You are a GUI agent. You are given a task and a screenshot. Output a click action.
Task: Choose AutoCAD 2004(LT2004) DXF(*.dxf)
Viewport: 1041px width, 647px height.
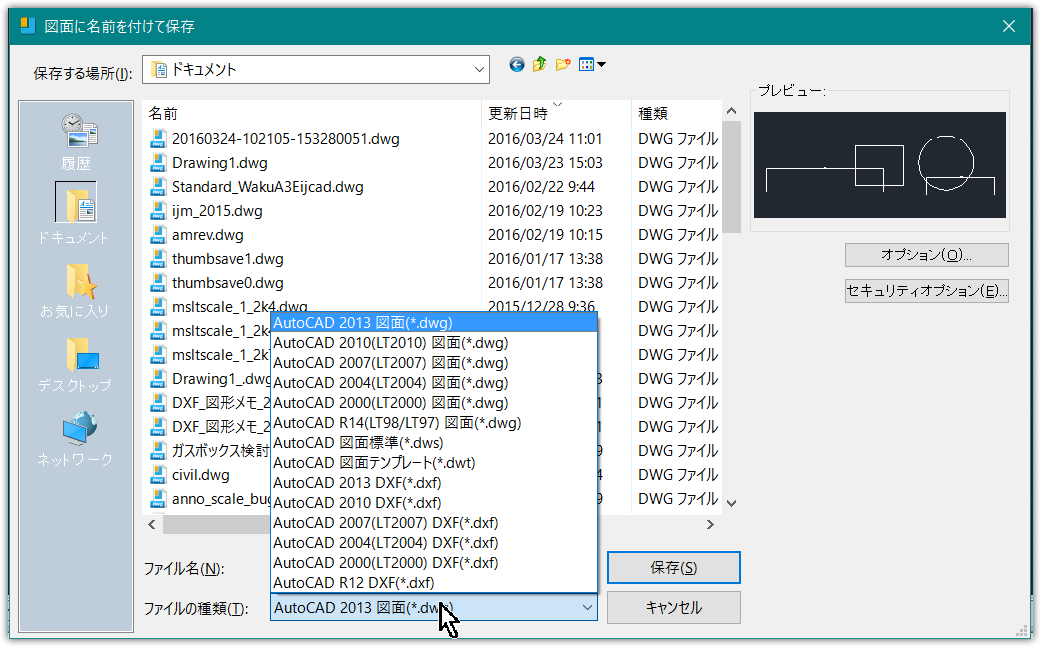click(434, 542)
